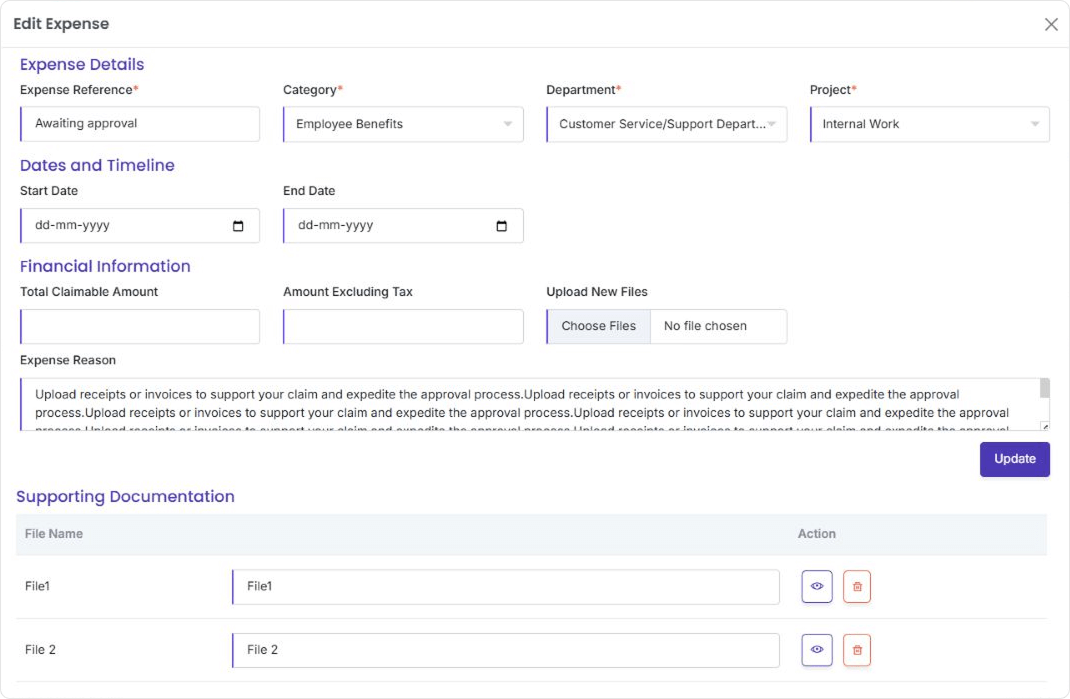Expand the Category dropdown
The height and width of the screenshot is (699, 1070).
pos(403,125)
